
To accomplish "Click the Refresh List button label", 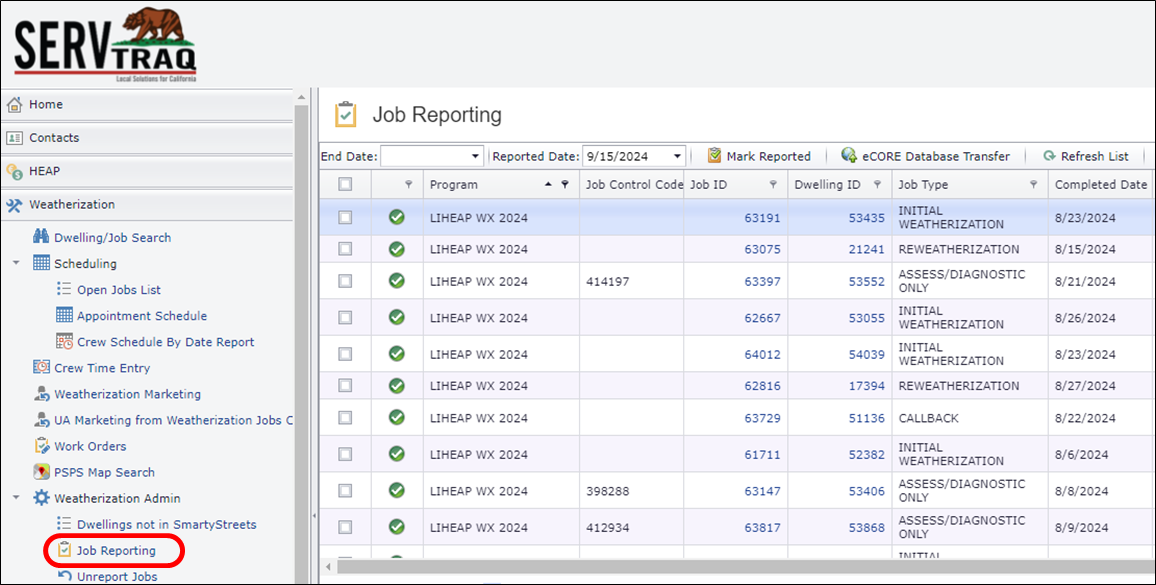I will (x=1095, y=156).
